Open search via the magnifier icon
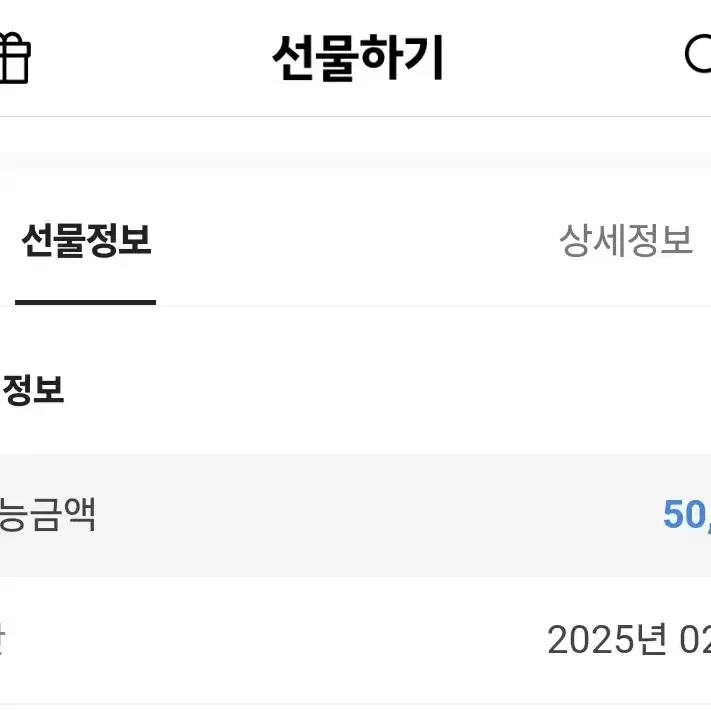The height and width of the screenshot is (711, 711). pos(698,54)
